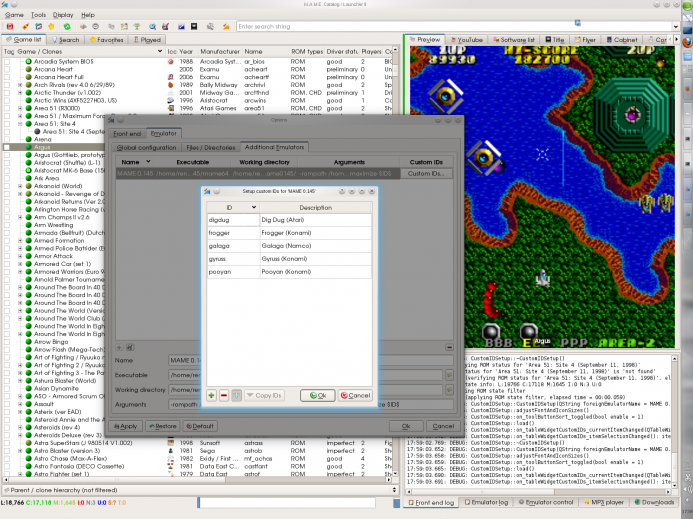The height and width of the screenshot is (519, 693).
Task: Open Display menu
Action: click(63, 15)
